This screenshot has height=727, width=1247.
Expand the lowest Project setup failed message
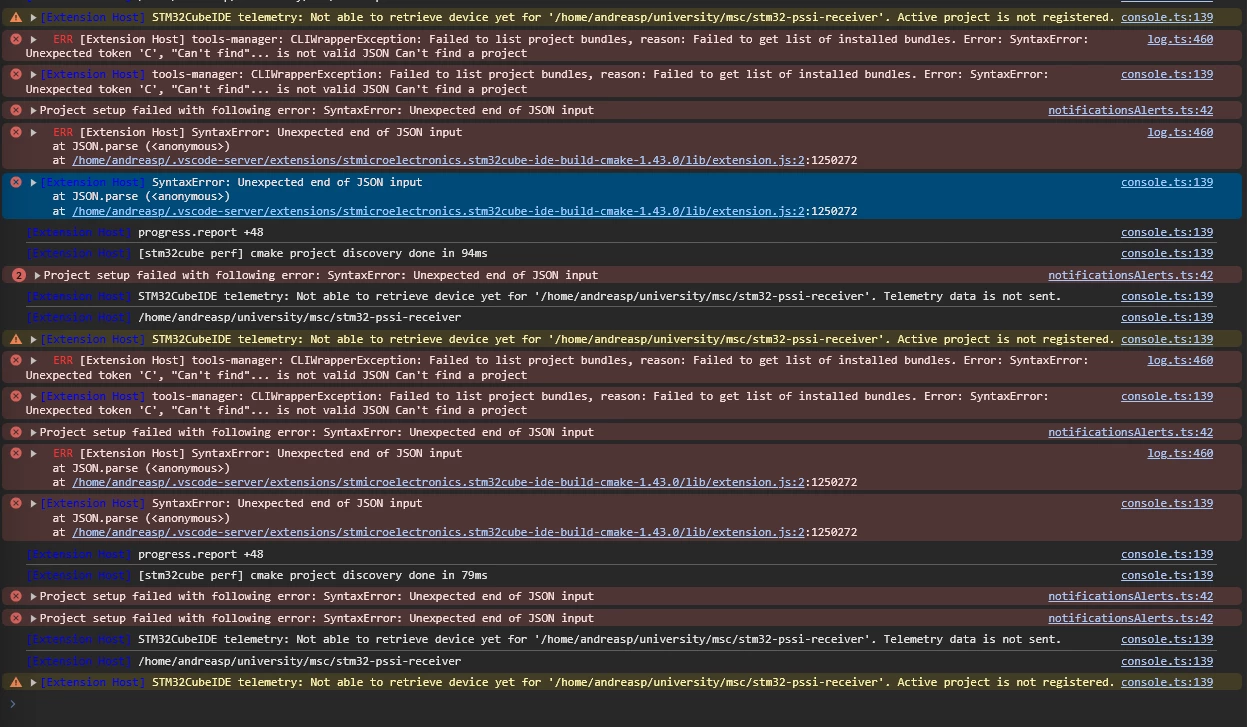tap(33, 618)
